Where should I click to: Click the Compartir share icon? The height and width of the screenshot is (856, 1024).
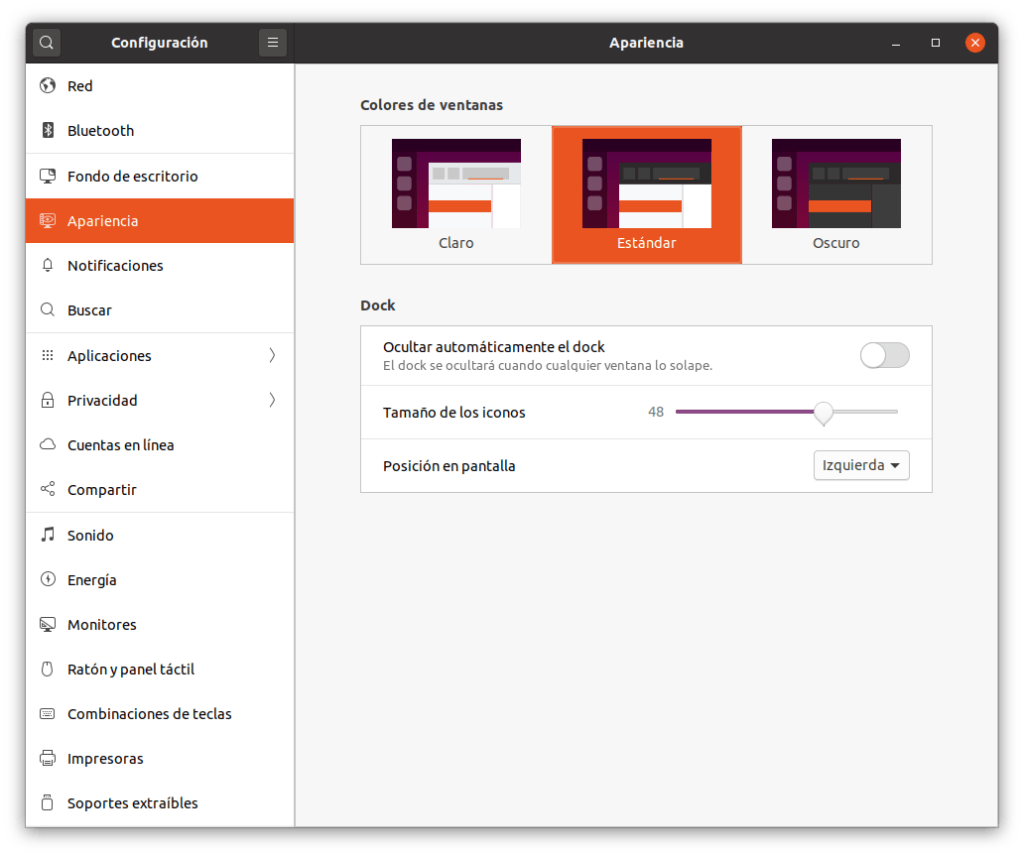[x=47, y=490]
